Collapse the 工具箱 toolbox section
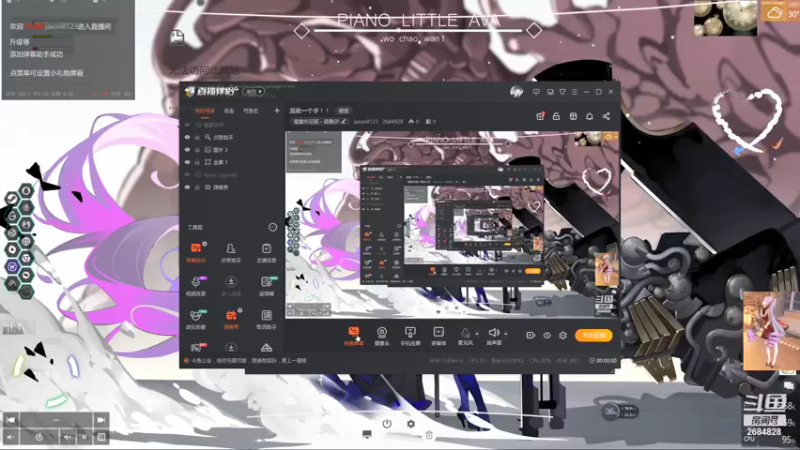The image size is (800, 450). tap(273, 227)
